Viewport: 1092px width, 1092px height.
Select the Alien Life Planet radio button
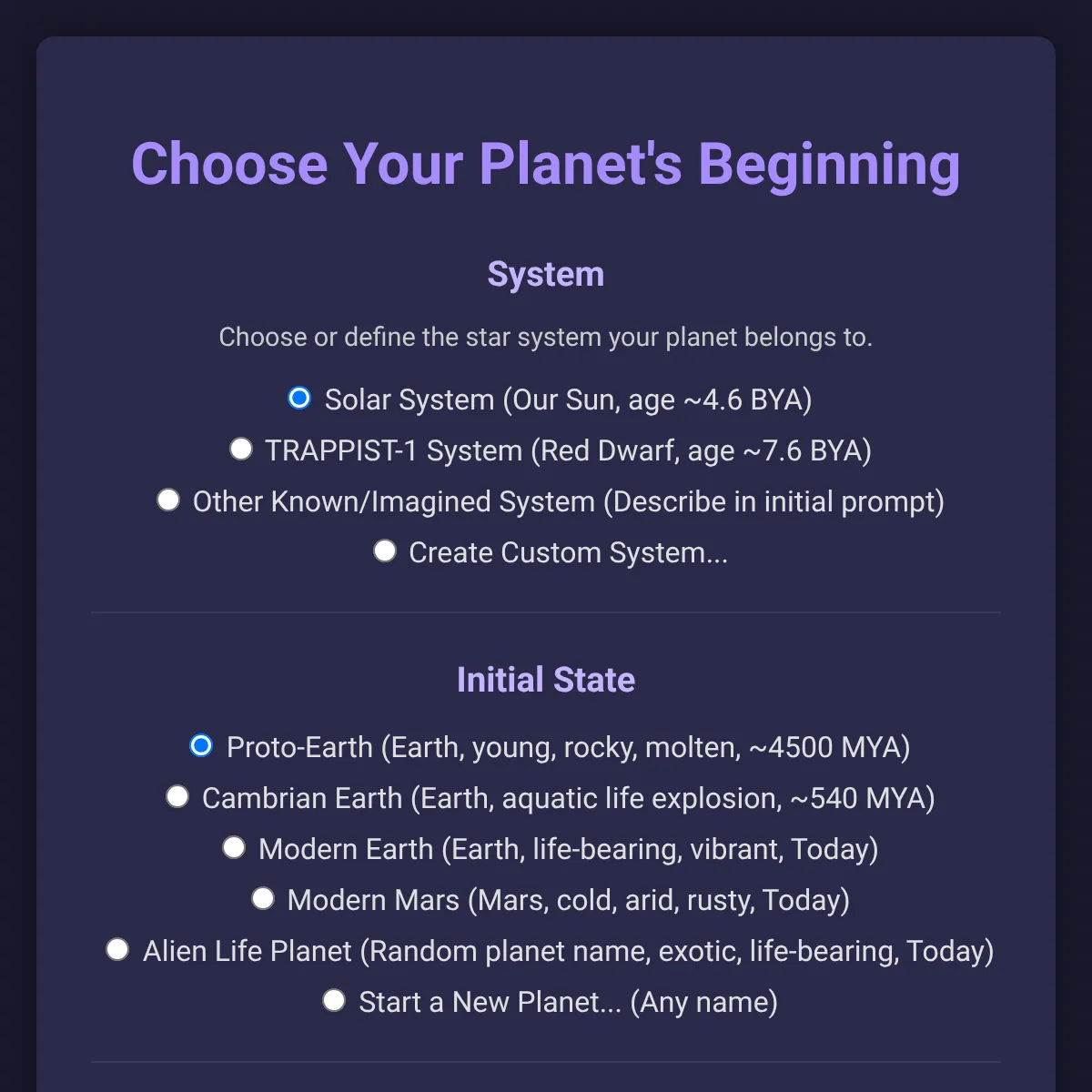[117, 950]
